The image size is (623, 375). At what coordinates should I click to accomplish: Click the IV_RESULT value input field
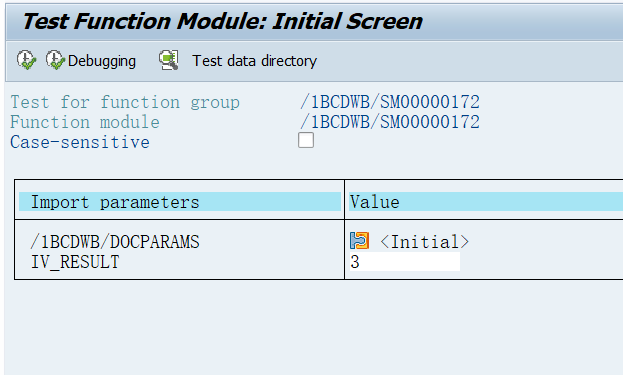coord(404,262)
